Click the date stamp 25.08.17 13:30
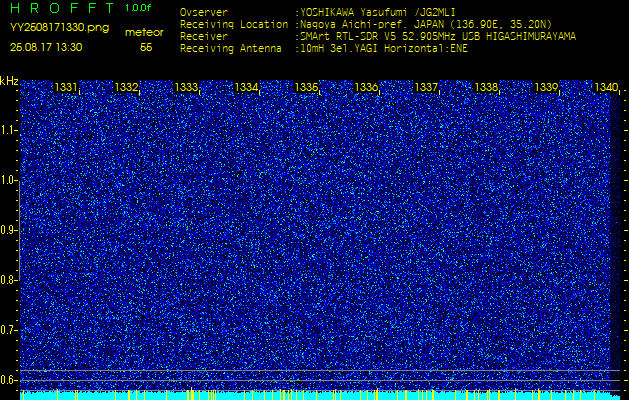 [x=46, y=47]
